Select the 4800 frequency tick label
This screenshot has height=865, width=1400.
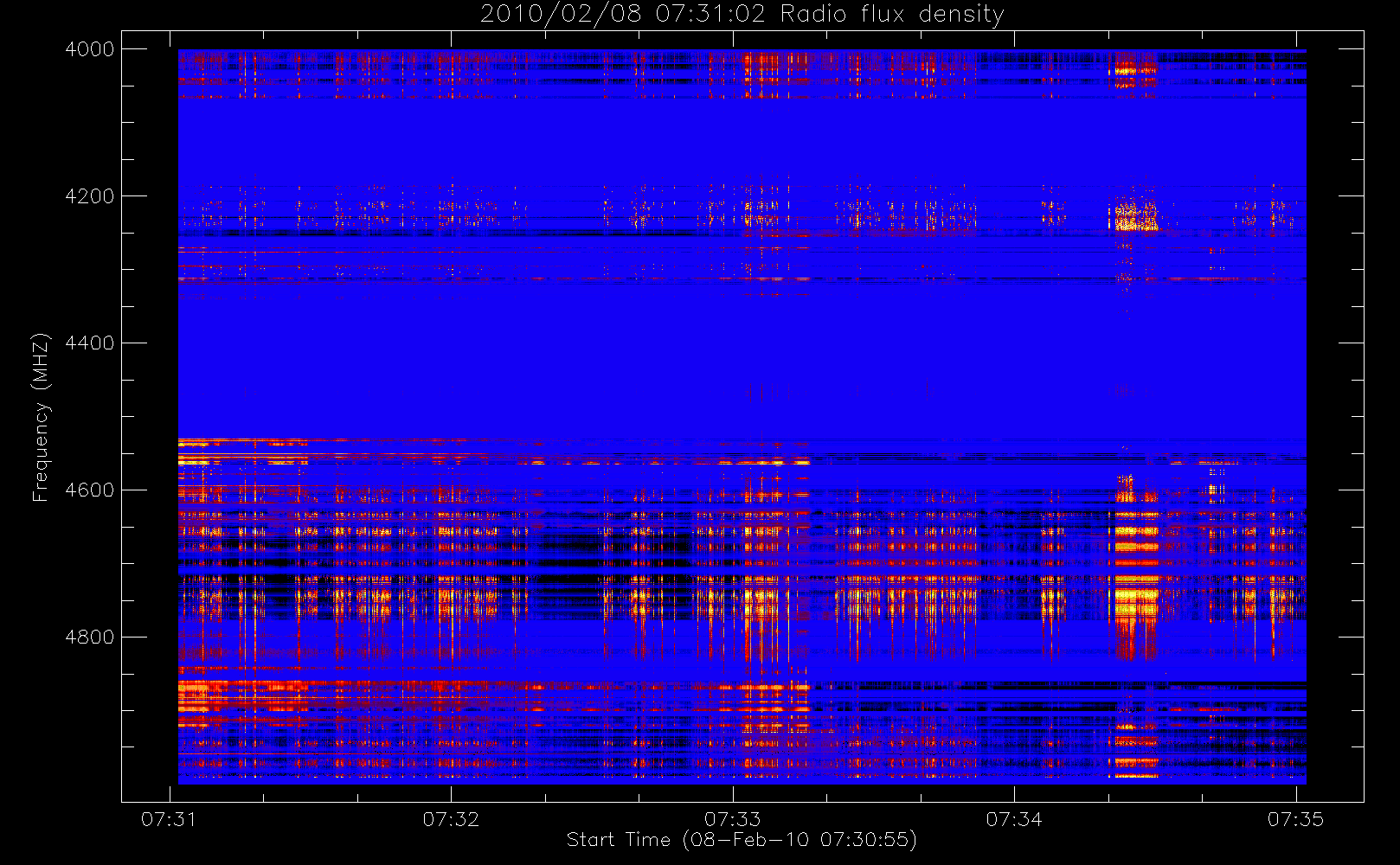pos(90,638)
